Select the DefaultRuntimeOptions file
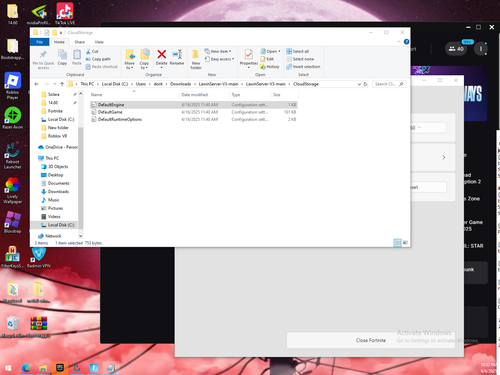 (194, 119)
